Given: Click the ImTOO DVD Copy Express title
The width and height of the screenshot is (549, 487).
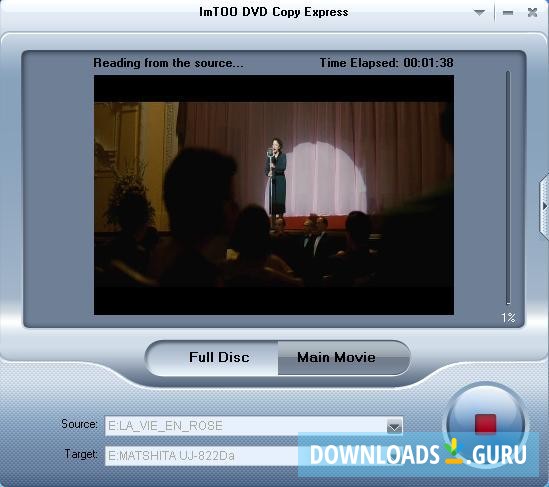Looking at the screenshot, I should pos(274,12).
